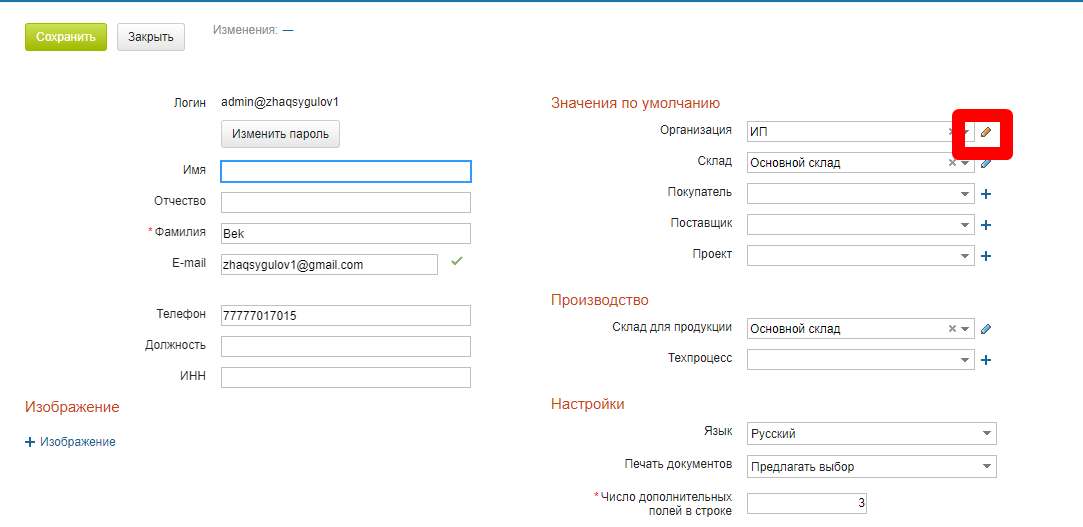Open the Печать документов dropdown
This screenshot has width=1083, height=527.
click(872, 466)
